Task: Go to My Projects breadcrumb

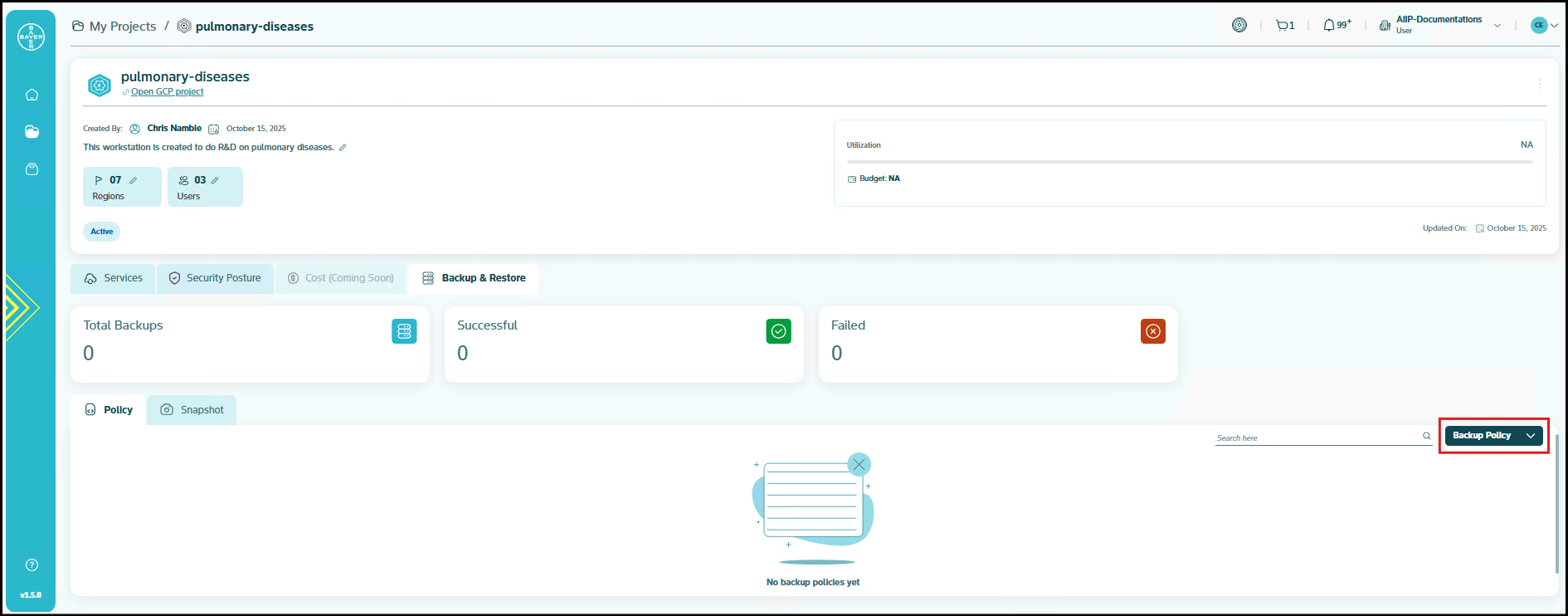Action: 122,27
